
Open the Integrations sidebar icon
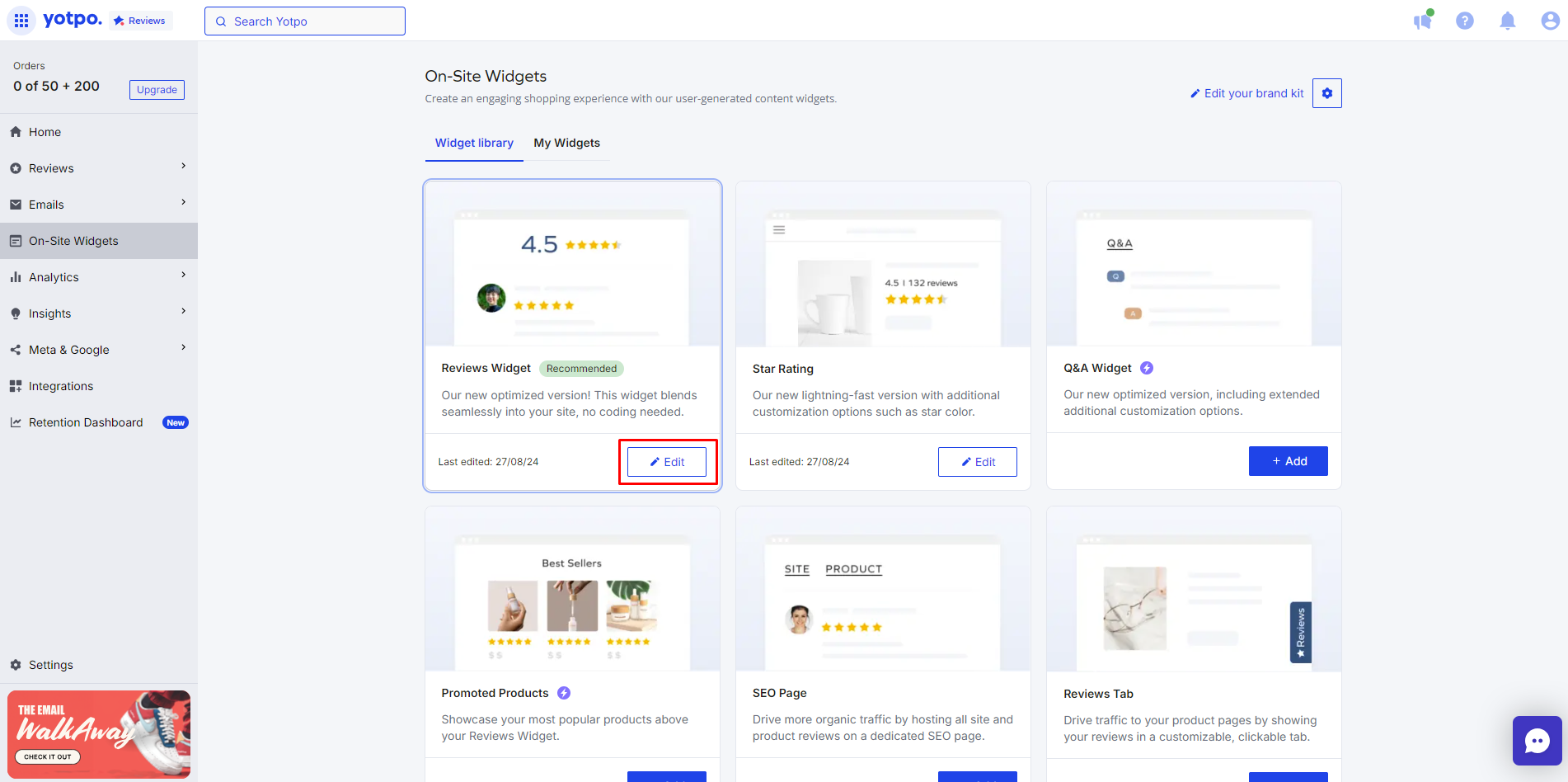click(x=16, y=385)
